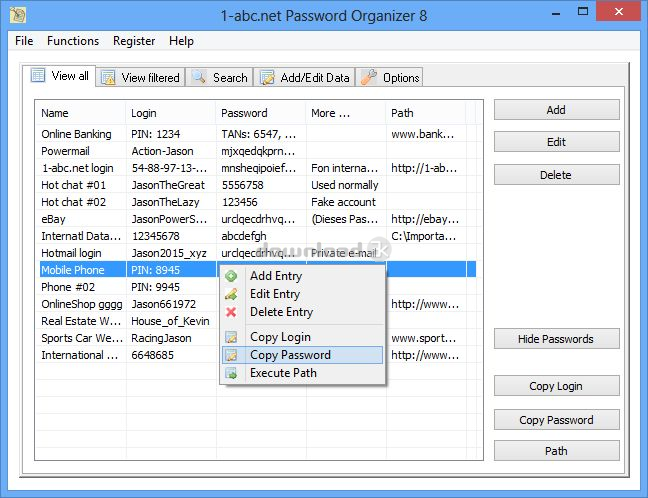Click the Copy Password button on right panel

click(557, 420)
